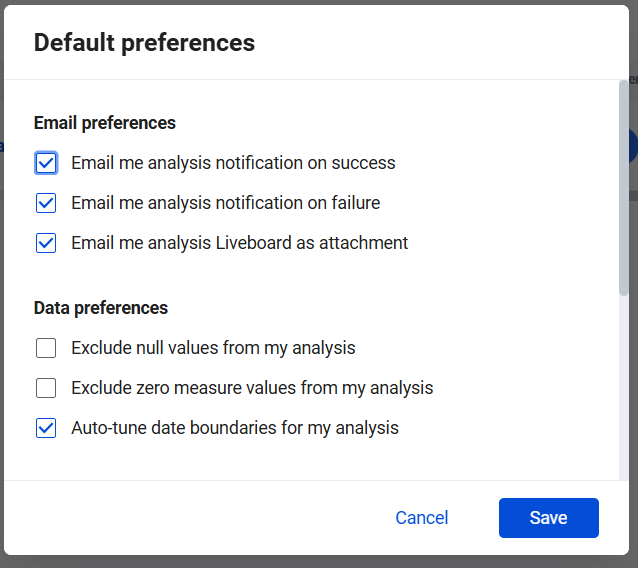Image resolution: width=638 pixels, height=568 pixels.
Task: Save the default preferences
Action: point(548,518)
